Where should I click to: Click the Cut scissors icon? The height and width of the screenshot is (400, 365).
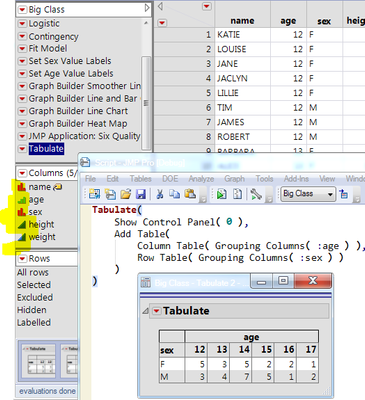click(160, 194)
